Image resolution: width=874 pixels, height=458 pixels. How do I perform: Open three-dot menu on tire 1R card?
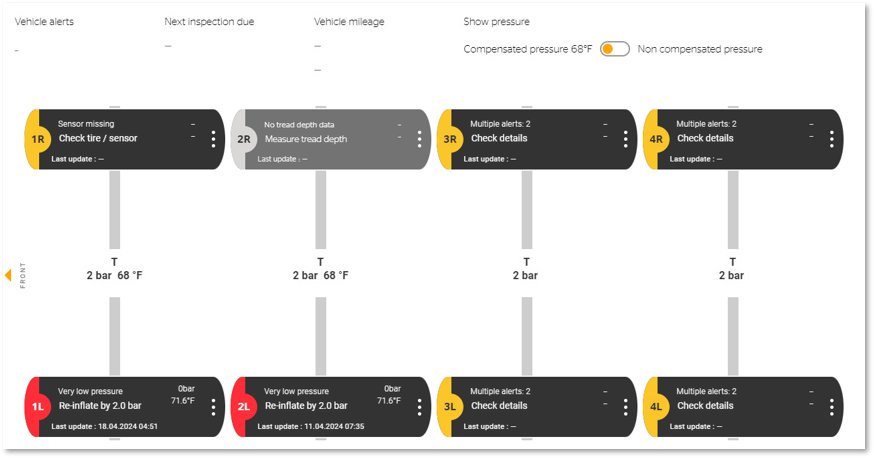pyautogui.click(x=213, y=139)
